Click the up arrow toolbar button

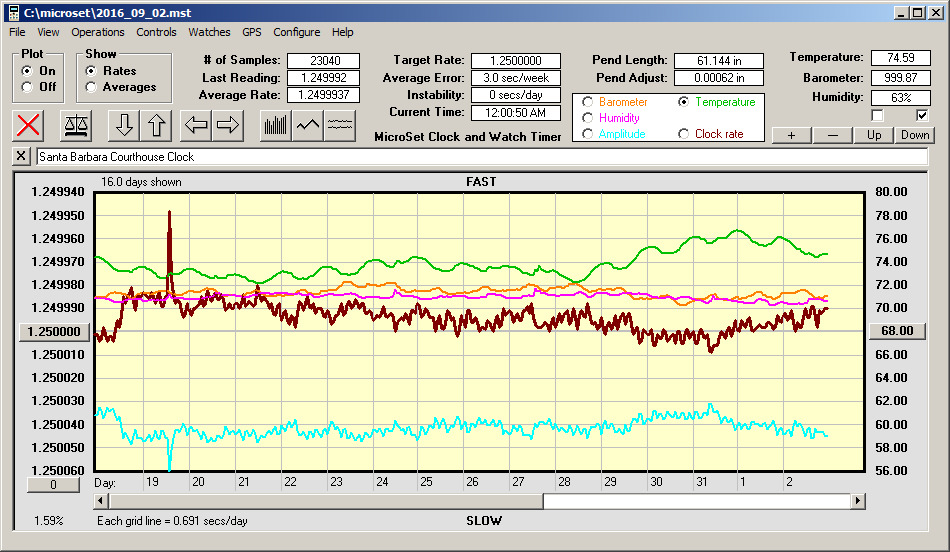pyautogui.click(x=156, y=125)
